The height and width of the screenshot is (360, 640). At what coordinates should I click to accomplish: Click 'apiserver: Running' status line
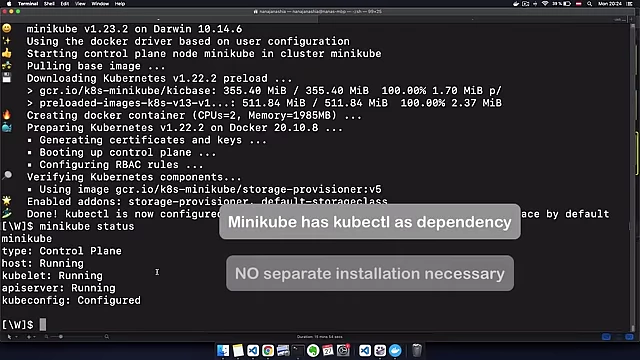tap(58, 288)
